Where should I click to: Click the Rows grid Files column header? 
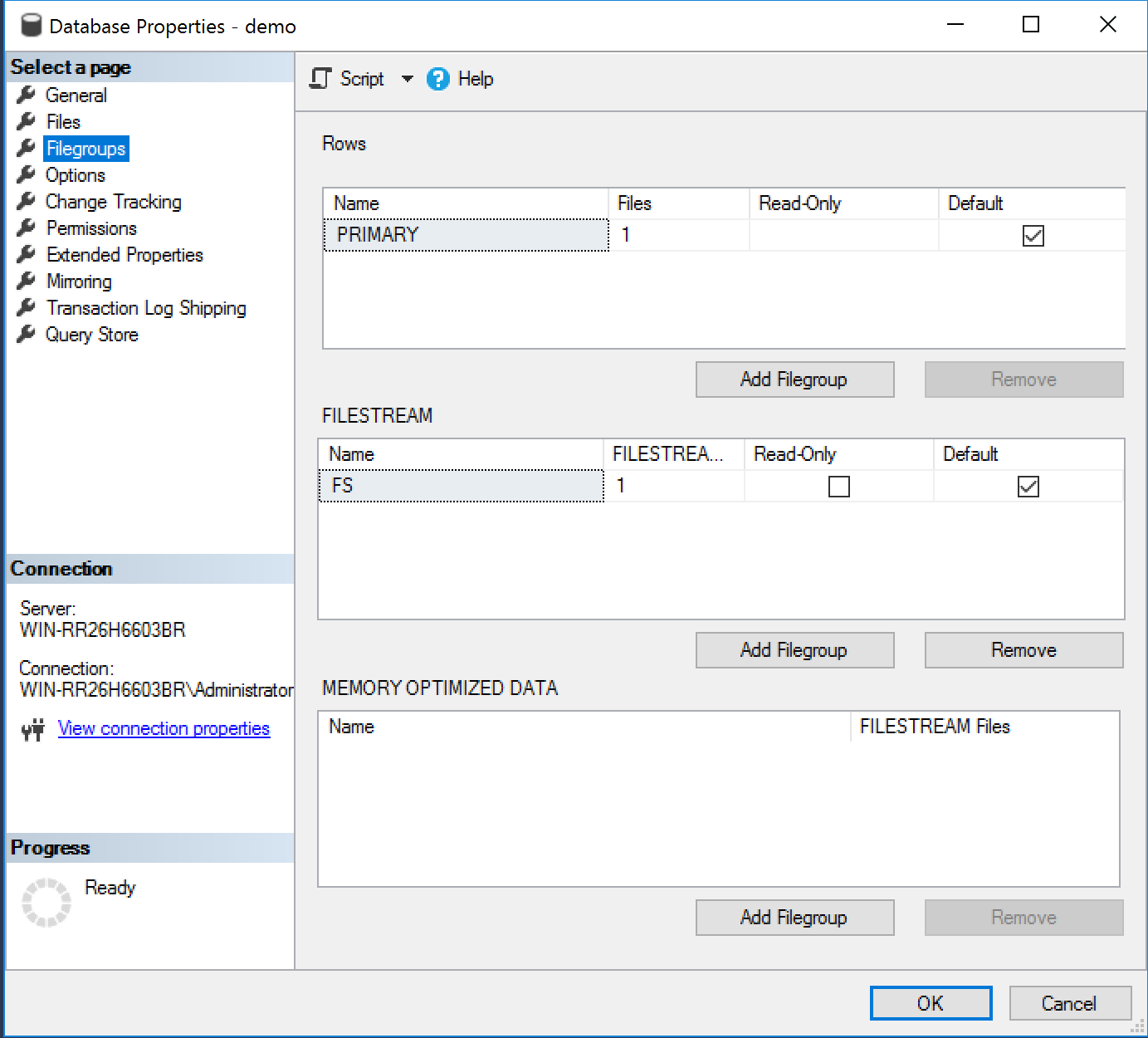(679, 203)
